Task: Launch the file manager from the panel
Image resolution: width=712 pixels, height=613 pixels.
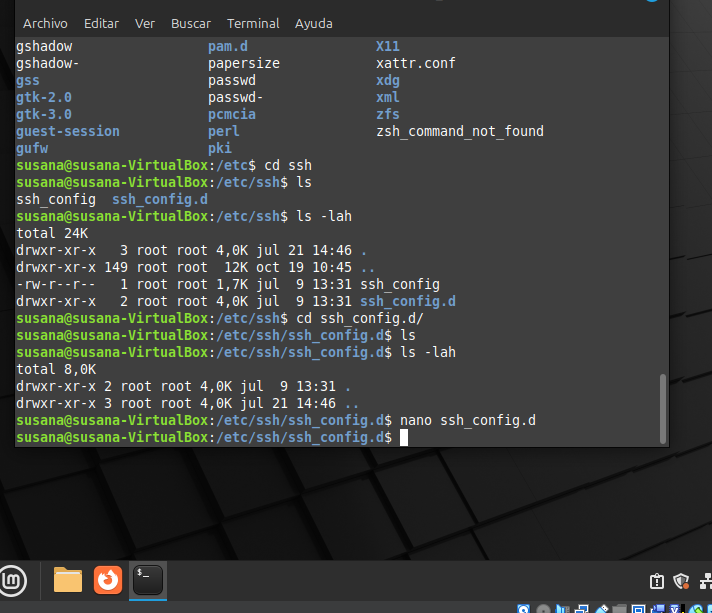Action: (68, 580)
